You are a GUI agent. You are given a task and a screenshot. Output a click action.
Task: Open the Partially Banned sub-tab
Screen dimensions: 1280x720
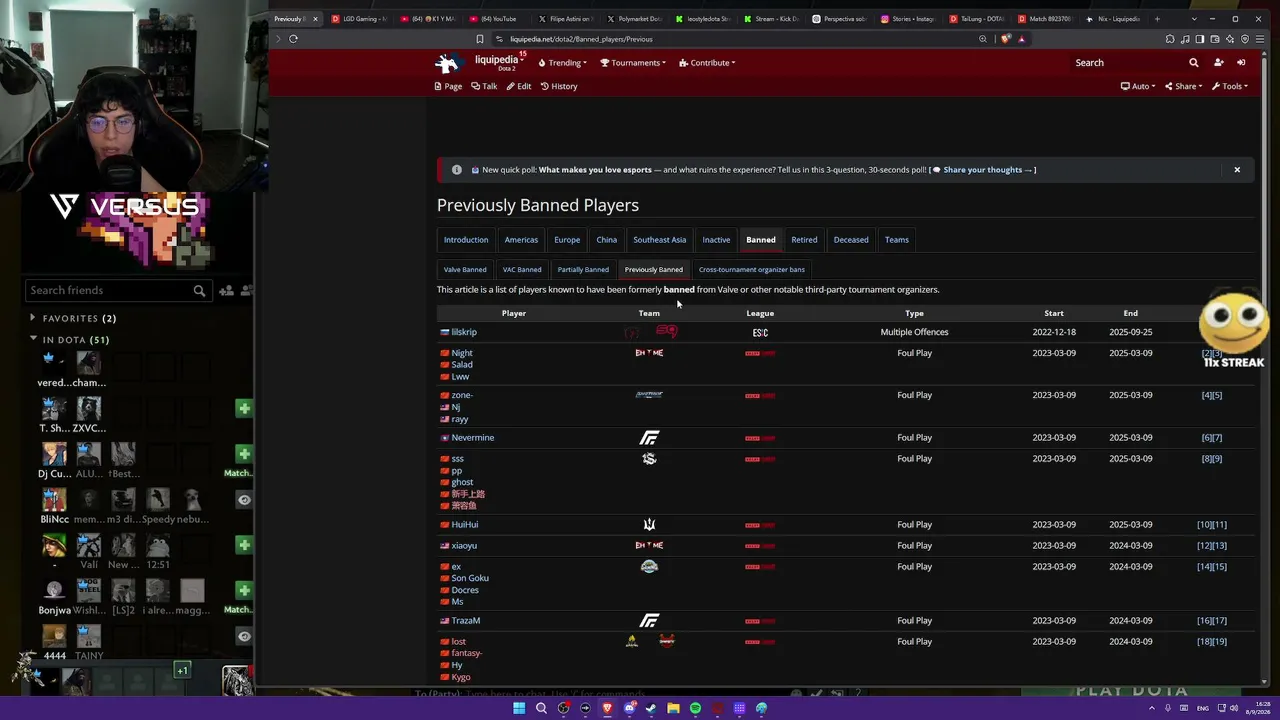pos(583,270)
